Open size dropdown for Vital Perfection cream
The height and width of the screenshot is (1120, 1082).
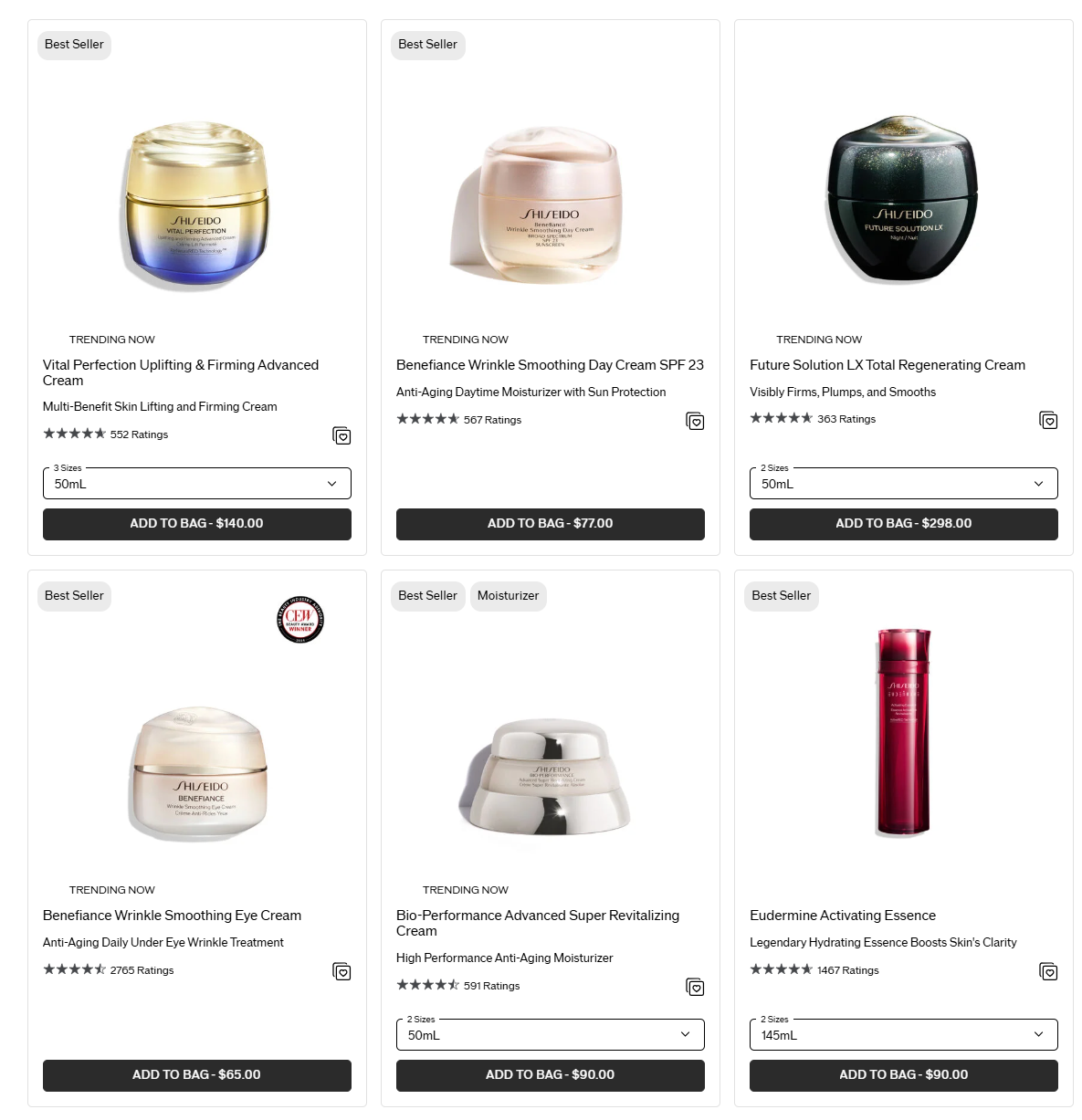pos(197,484)
